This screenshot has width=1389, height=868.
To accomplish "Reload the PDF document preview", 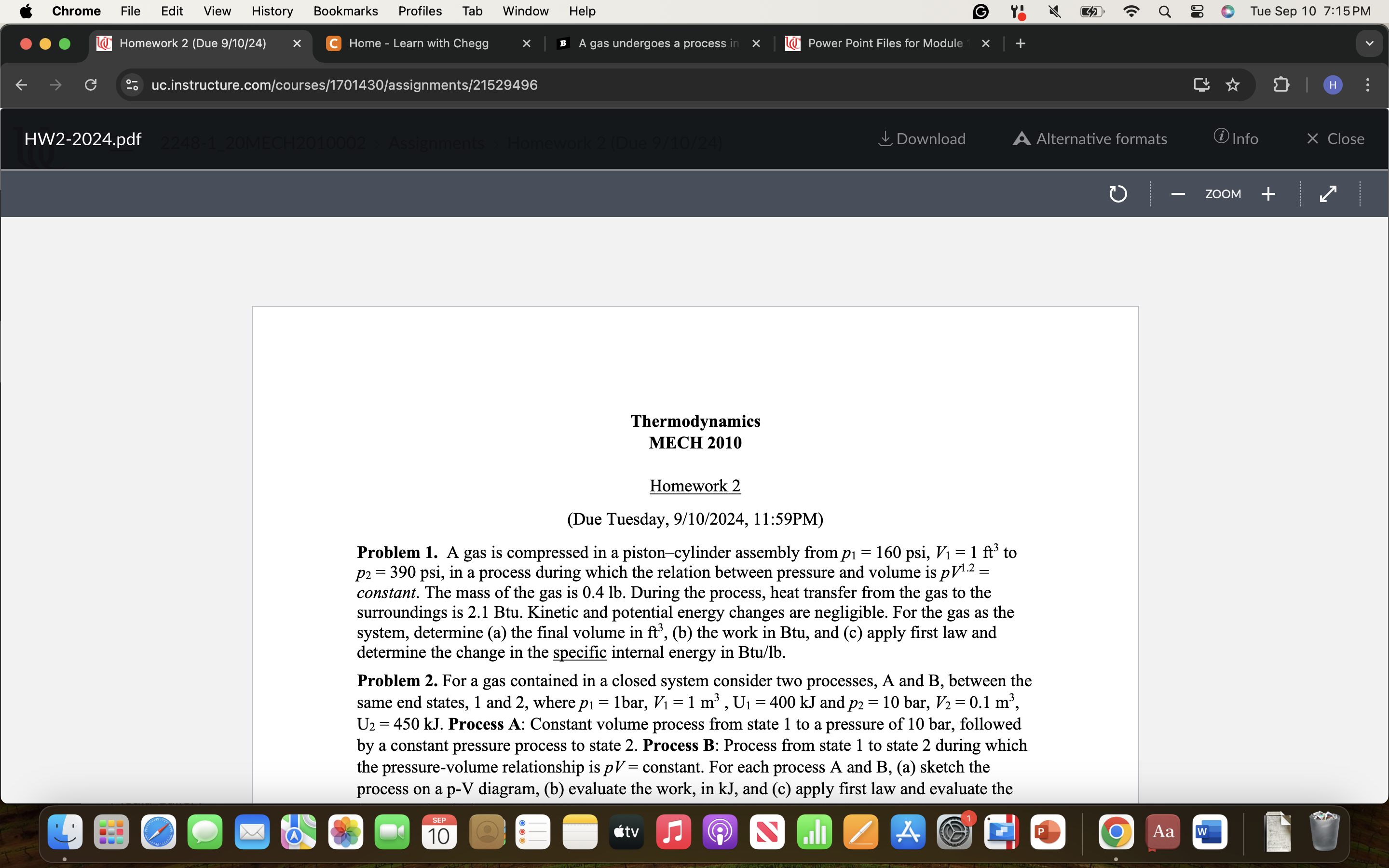I will click(1118, 193).
